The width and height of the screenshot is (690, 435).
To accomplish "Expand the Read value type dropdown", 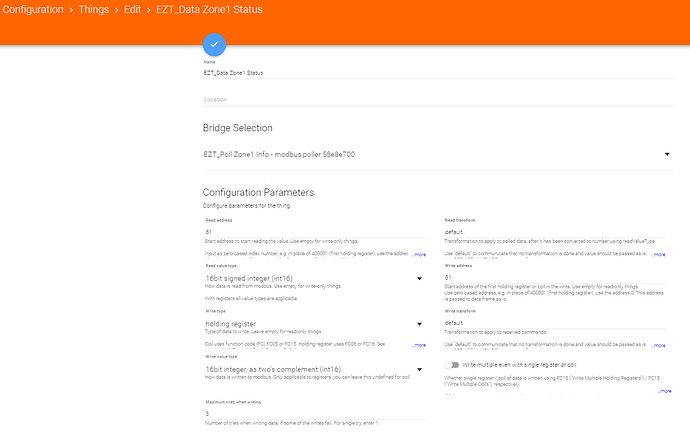I will coord(415,278).
